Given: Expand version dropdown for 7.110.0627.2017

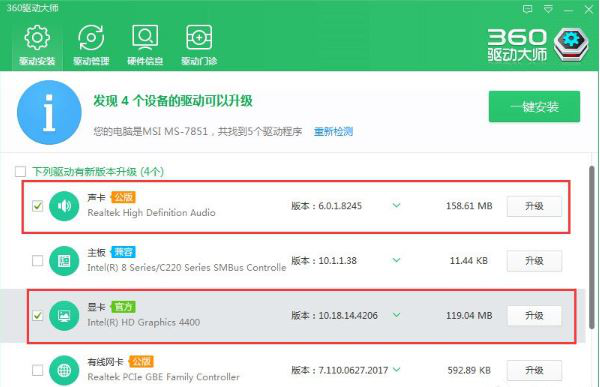Looking at the screenshot, I should coord(396,370).
